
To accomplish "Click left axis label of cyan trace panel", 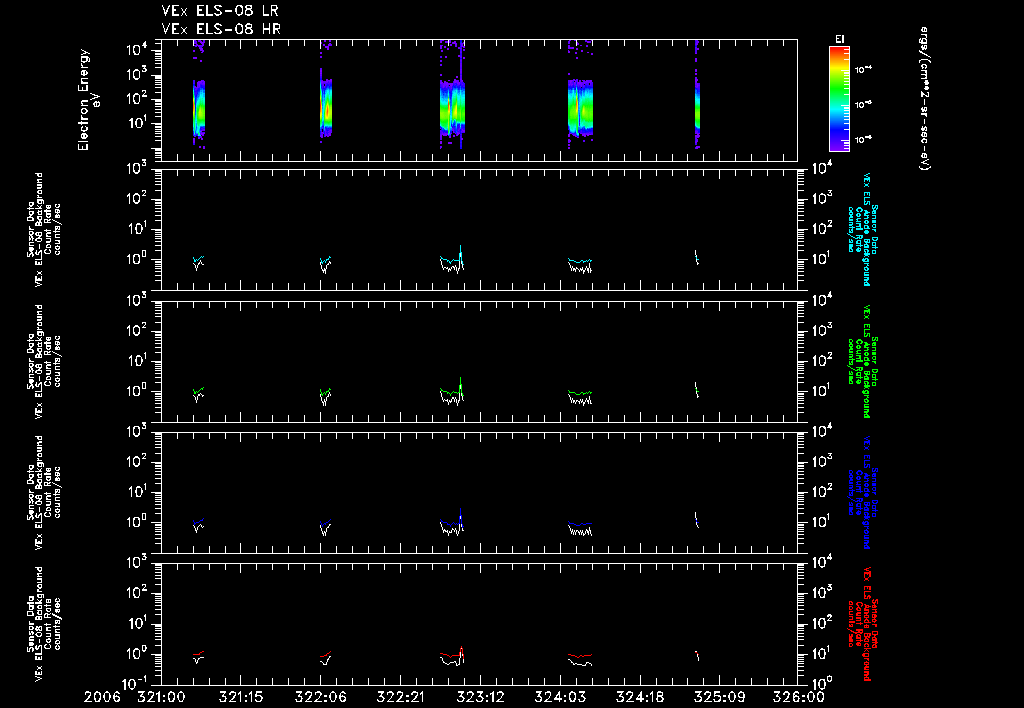I will 44,229.
